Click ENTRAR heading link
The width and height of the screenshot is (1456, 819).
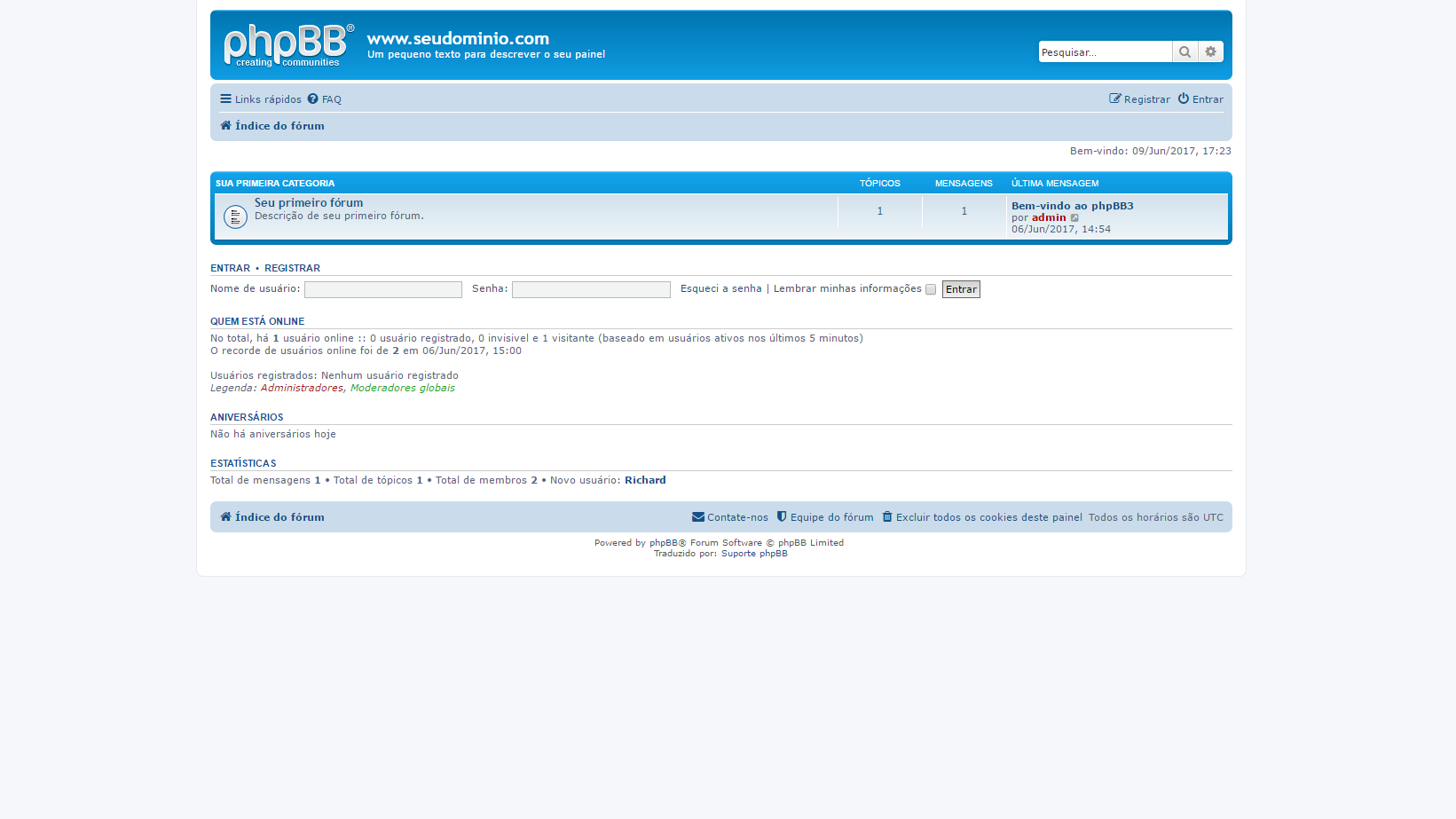pyautogui.click(x=230, y=268)
